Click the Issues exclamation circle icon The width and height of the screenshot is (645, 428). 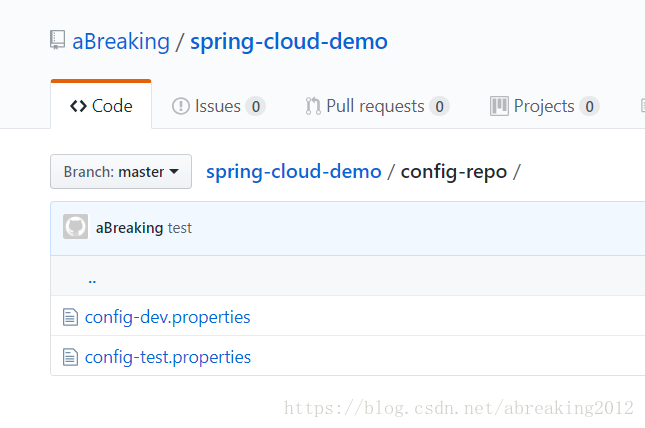pyautogui.click(x=181, y=106)
